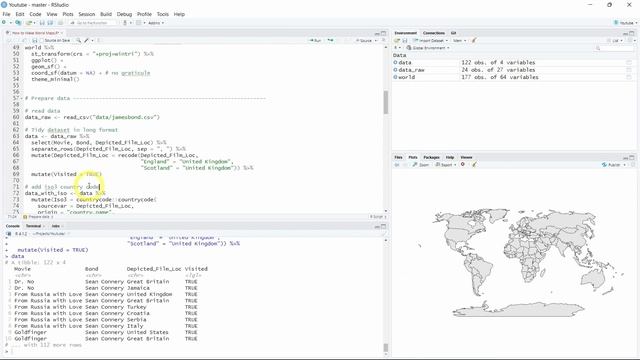Click the save workspace icon in Environment pane
640x360 pixels.
(405, 40)
